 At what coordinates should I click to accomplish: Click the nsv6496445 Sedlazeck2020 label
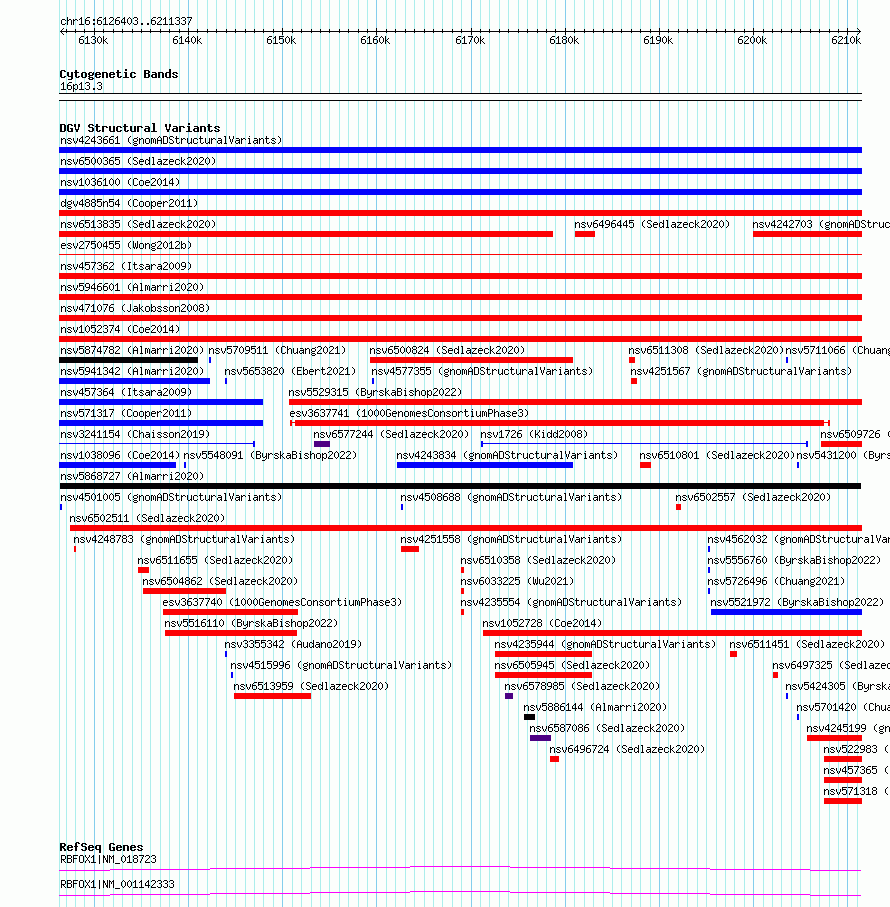coord(652,224)
